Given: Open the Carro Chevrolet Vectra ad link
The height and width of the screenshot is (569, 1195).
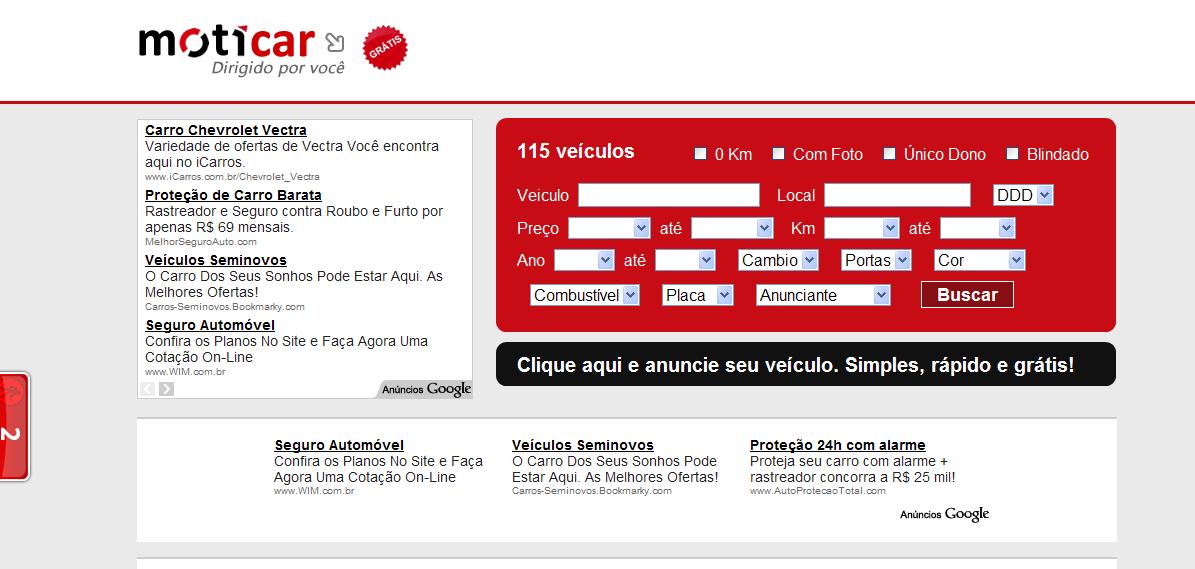Looking at the screenshot, I should click(x=226, y=130).
